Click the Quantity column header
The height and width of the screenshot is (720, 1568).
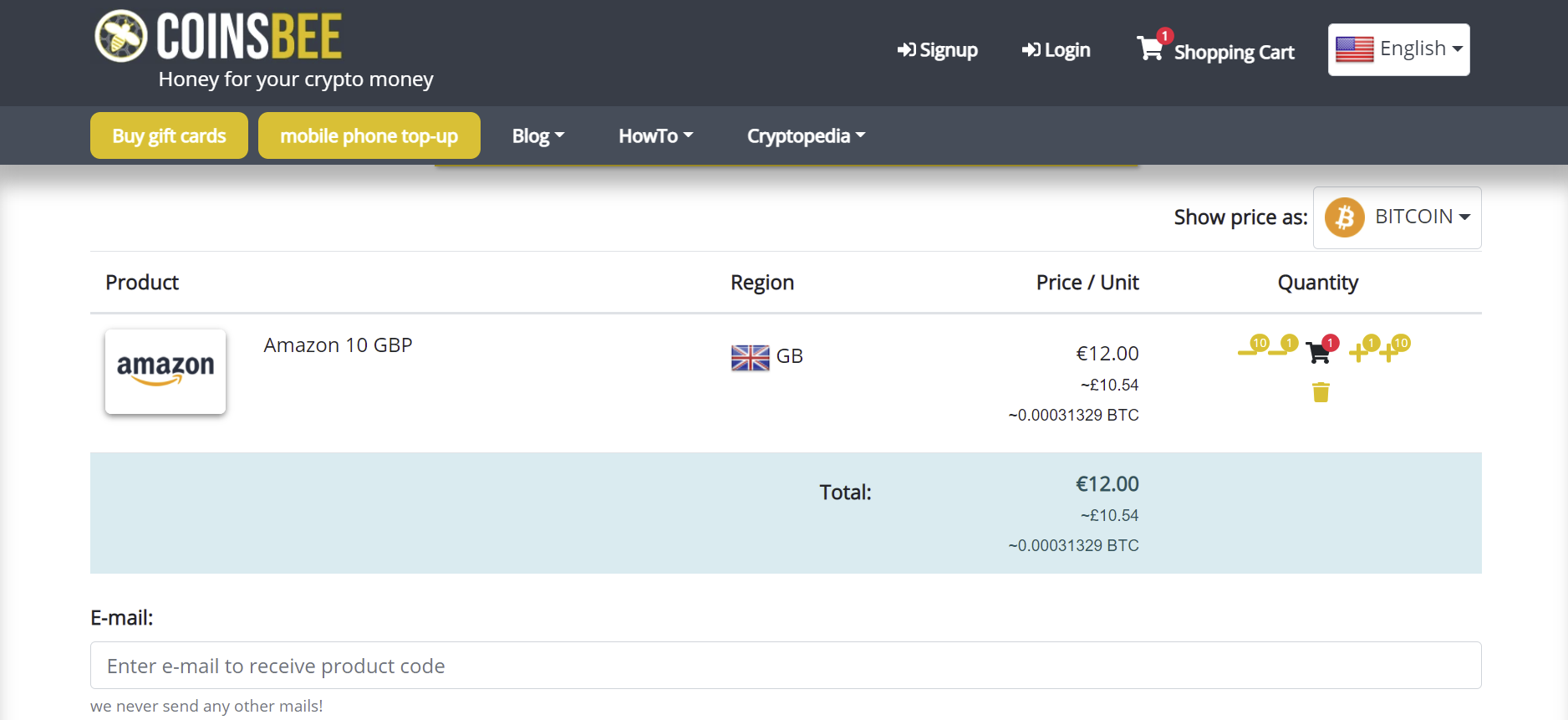[x=1318, y=283]
